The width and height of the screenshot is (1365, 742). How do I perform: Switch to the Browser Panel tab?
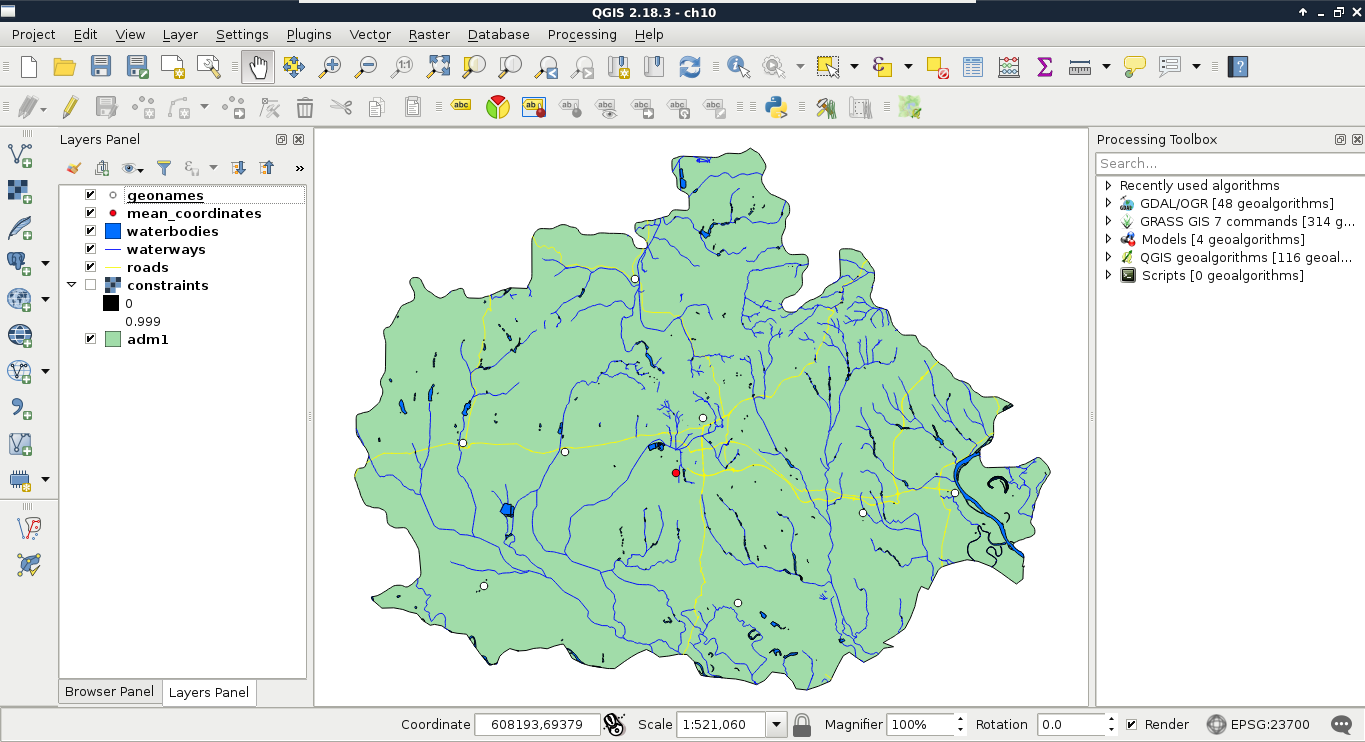(x=109, y=691)
